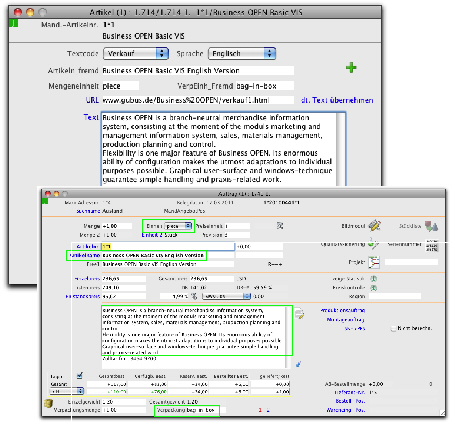Click the blue Einzelpreis label
455x427 pixels.
pos(87,279)
